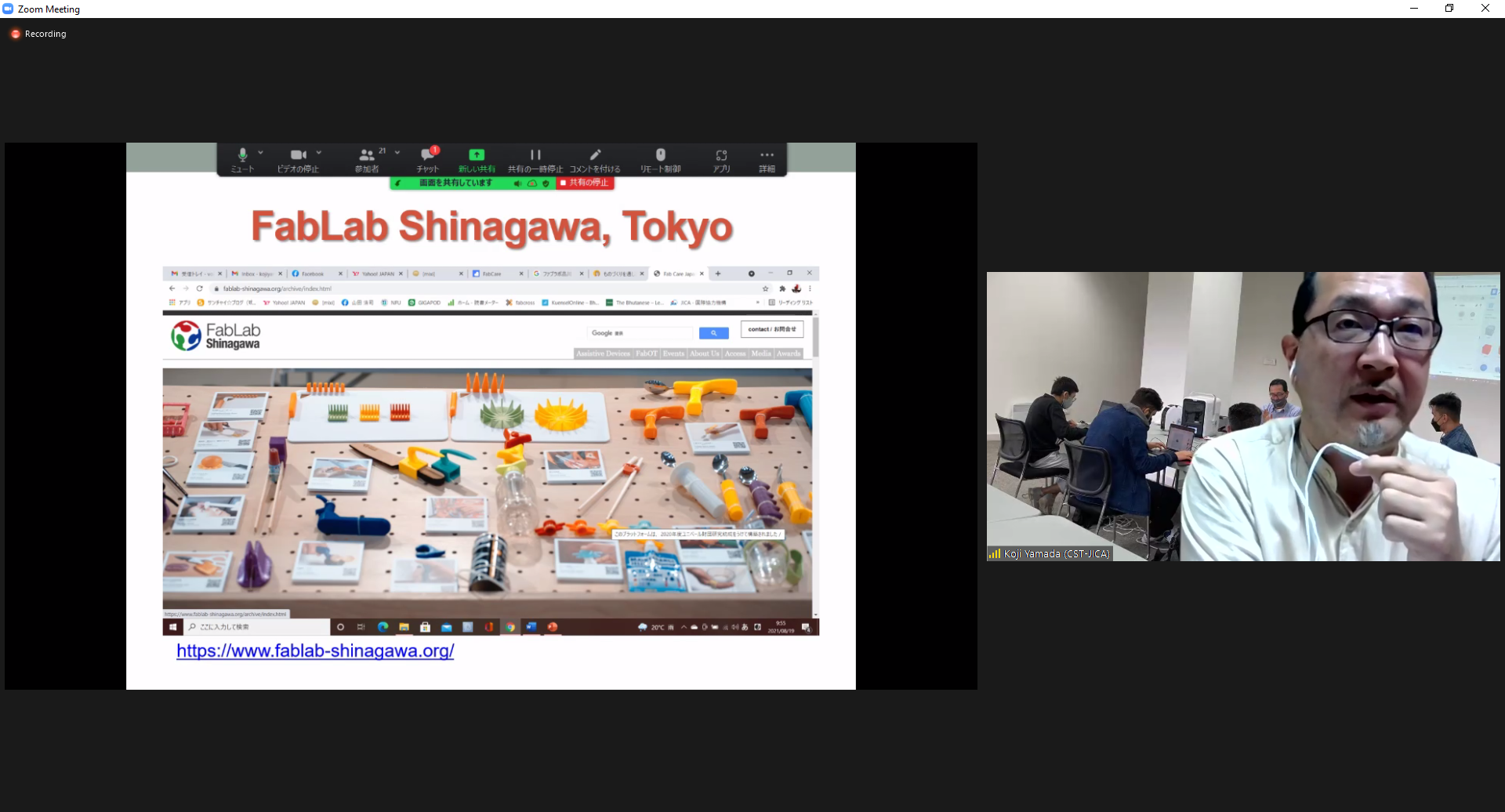Open a new browser tab with plus
Screen dimensions: 1505x812
[x=718, y=274]
